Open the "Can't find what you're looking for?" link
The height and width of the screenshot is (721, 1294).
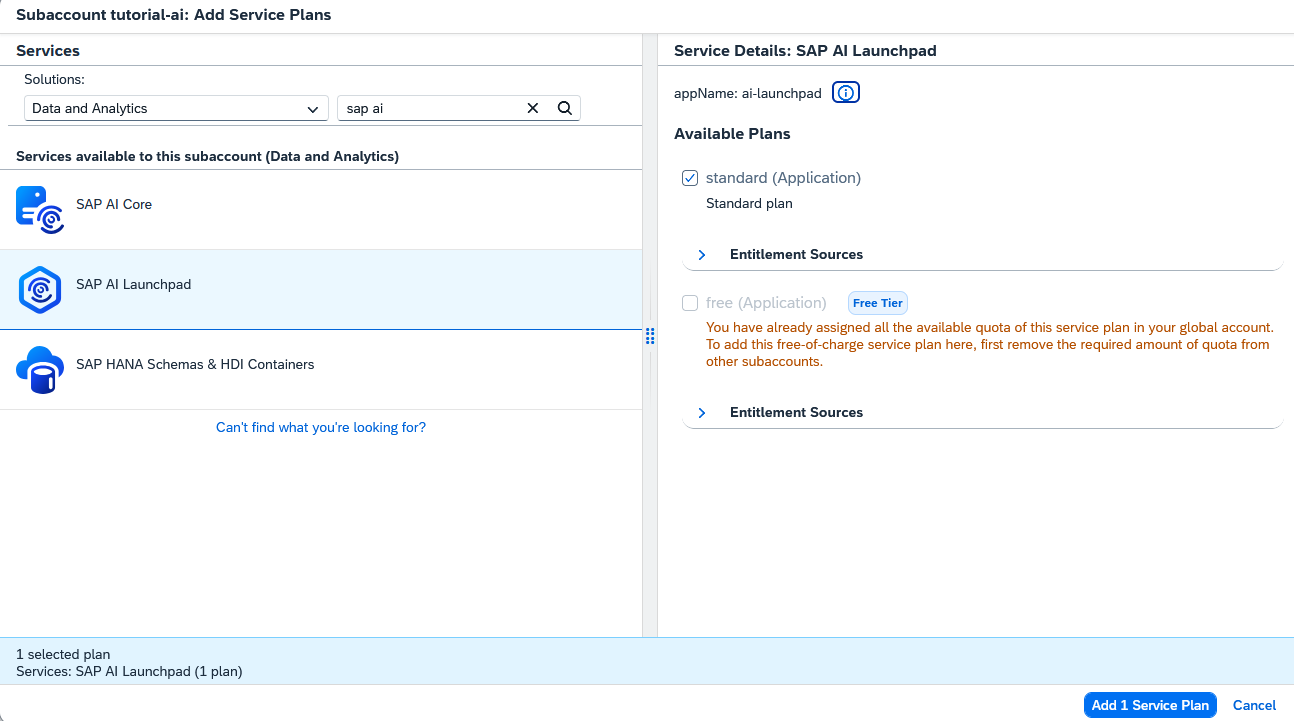(x=321, y=427)
